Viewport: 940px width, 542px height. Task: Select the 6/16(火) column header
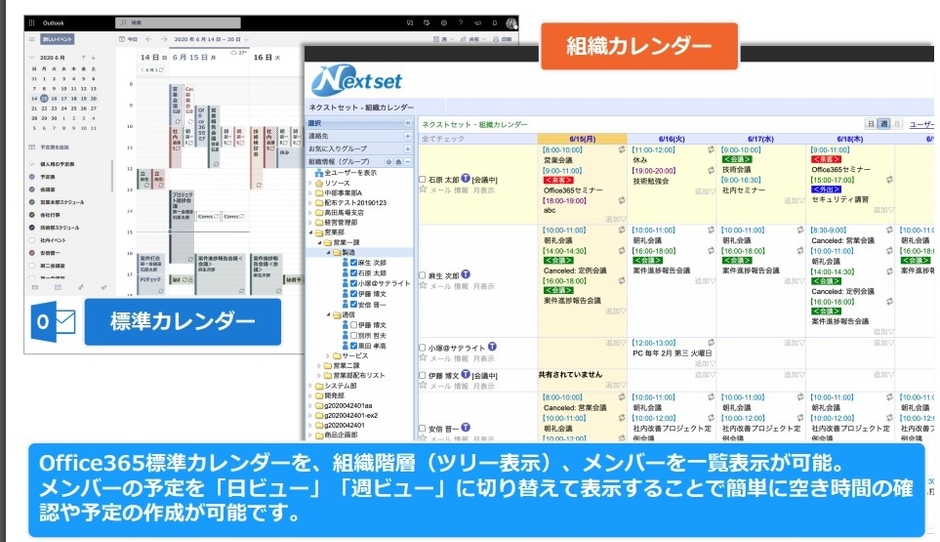pyautogui.click(x=671, y=138)
